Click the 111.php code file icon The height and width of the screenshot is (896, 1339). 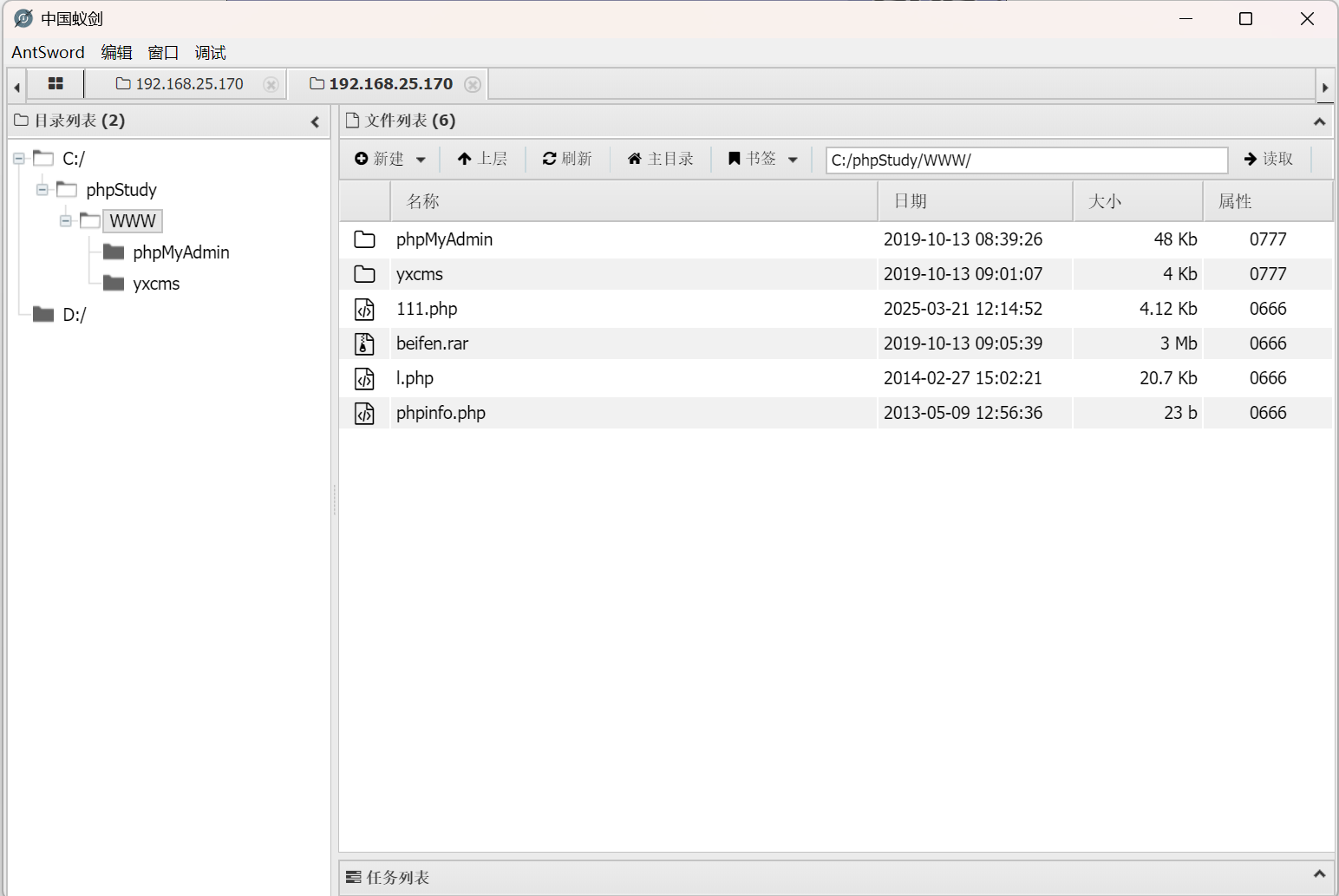point(365,309)
